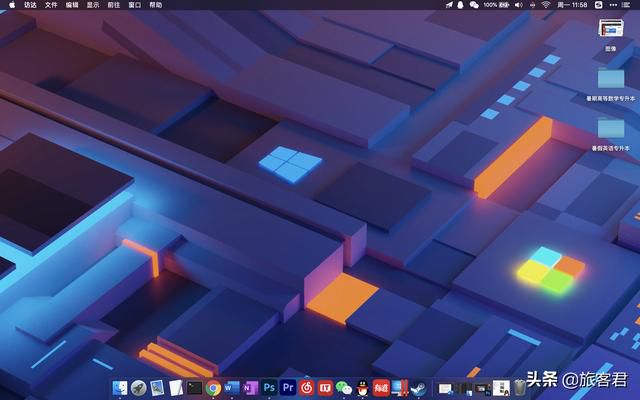640x400 pixels.
Task: Click the QQ status icon in menu bar
Action: (460, 5)
